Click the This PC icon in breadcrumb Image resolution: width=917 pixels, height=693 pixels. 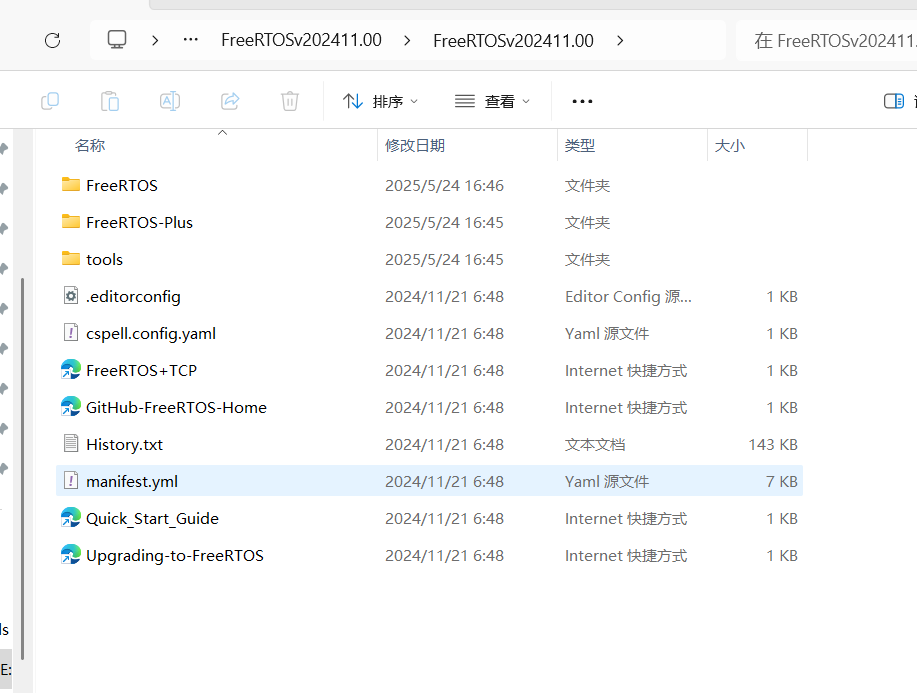click(x=117, y=40)
